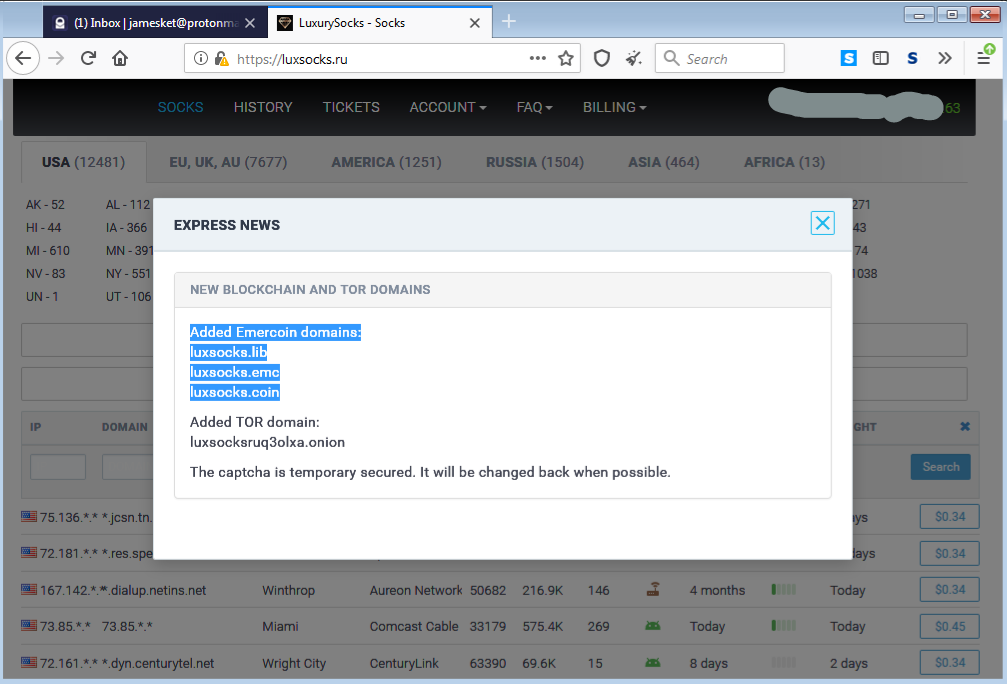Click the luxsocksruq3olxa.onion TOR domain
Screen dimensions: 1007x684
(267, 442)
